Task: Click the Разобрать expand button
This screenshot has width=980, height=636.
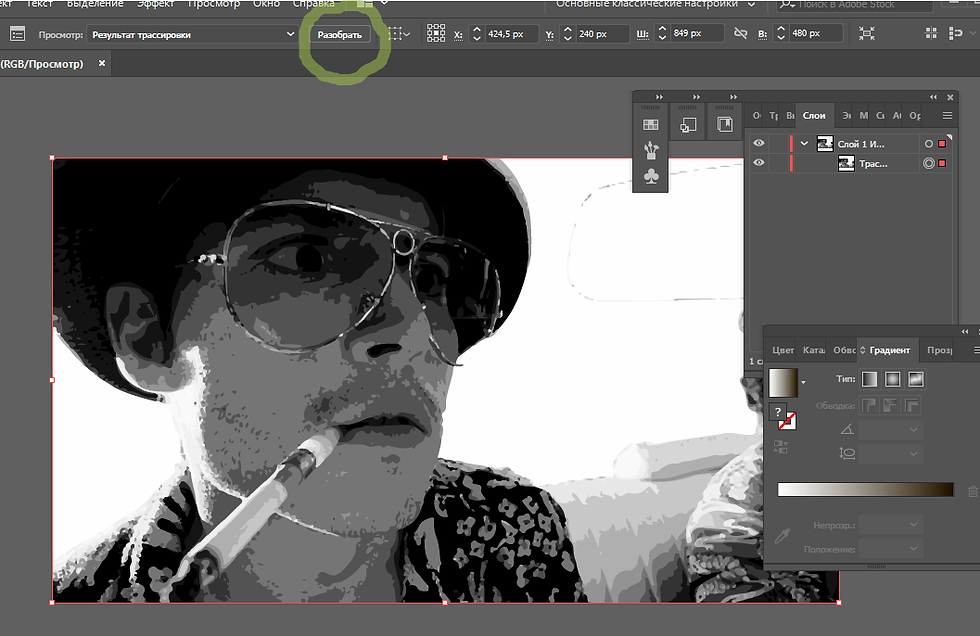Action: tap(339, 35)
